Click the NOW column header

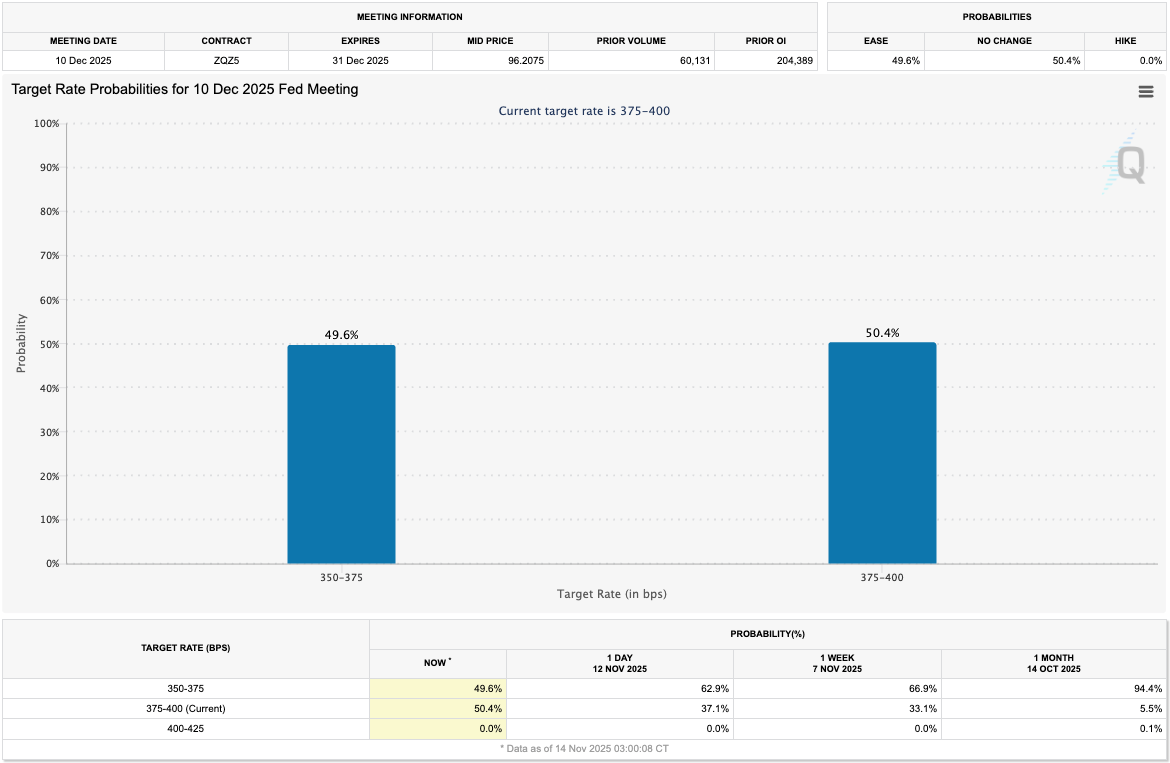(437, 662)
